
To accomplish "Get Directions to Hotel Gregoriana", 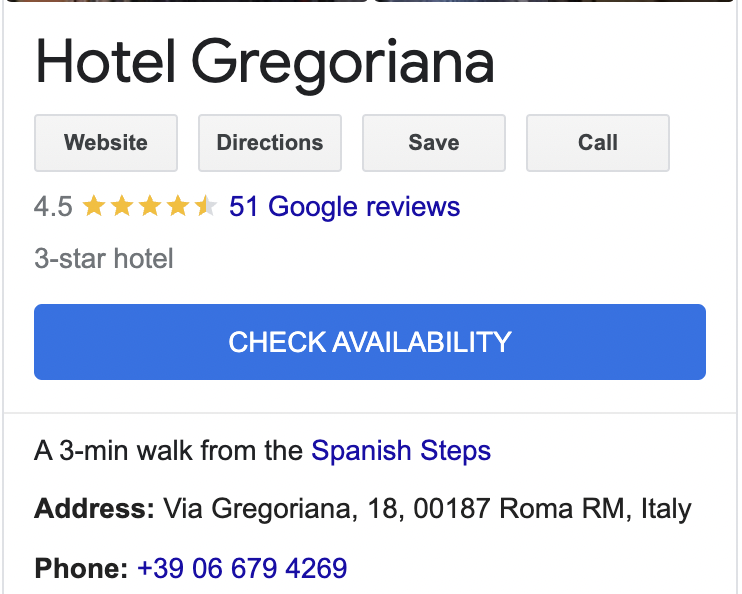I will tap(270, 143).
